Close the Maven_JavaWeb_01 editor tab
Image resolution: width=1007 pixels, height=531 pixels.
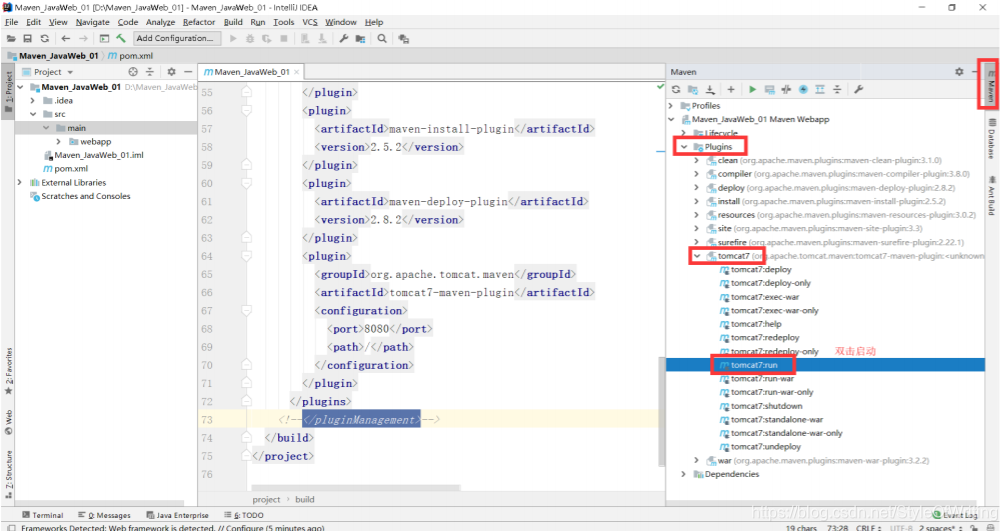point(296,72)
